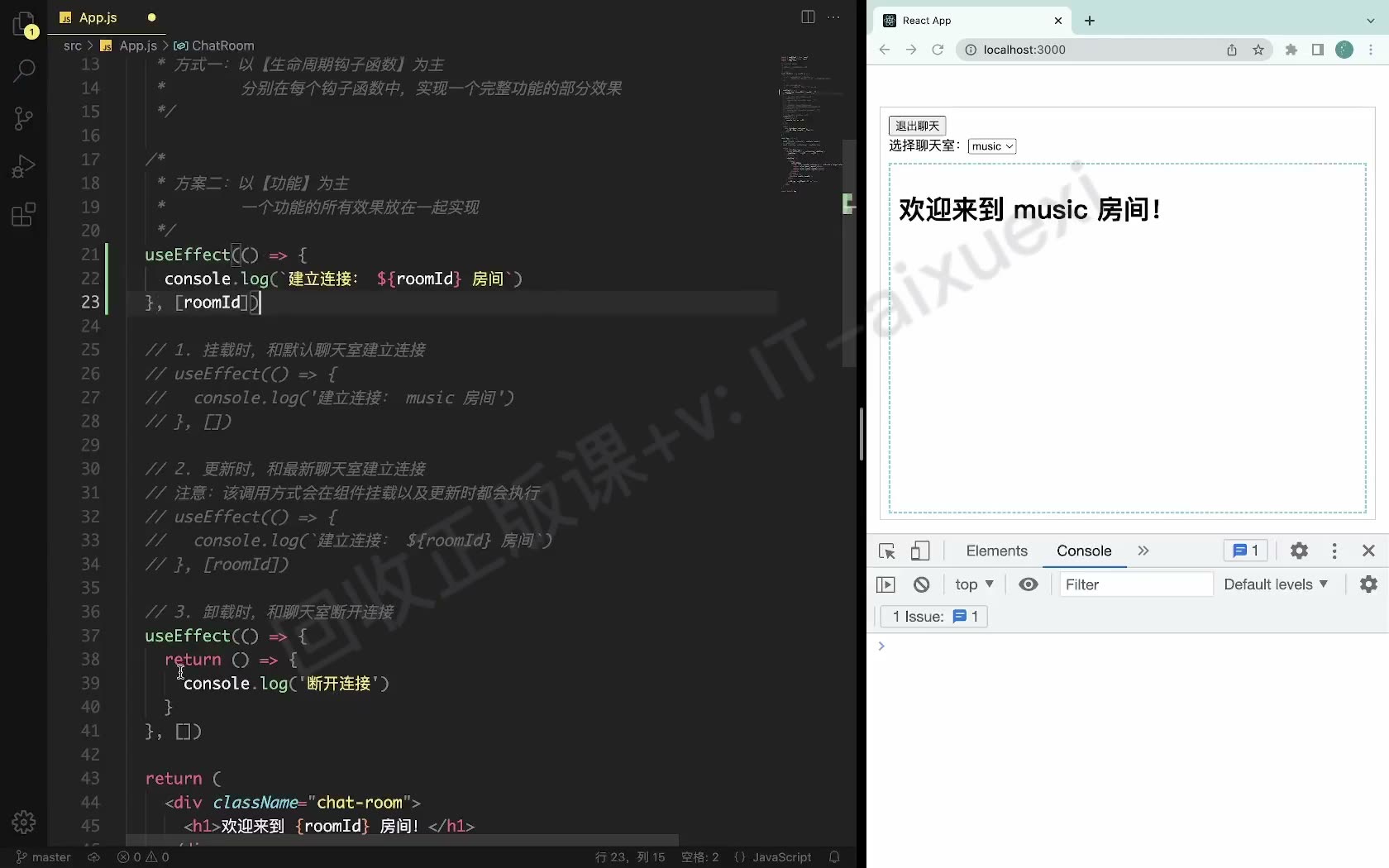Image resolution: width=1389 pixels, height=868 pixels.
Task: Select the React App browser tab
Action: pos(971,21)
